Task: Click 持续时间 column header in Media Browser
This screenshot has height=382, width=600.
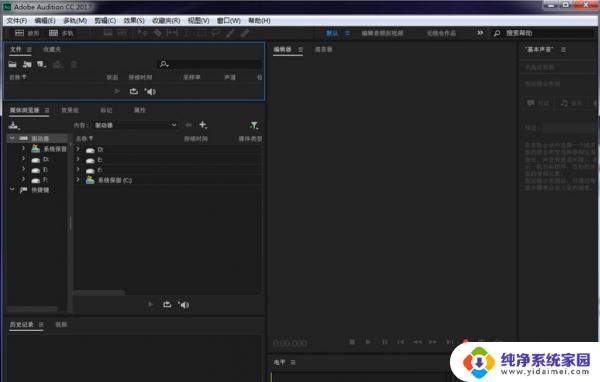Action: [196, 139]
